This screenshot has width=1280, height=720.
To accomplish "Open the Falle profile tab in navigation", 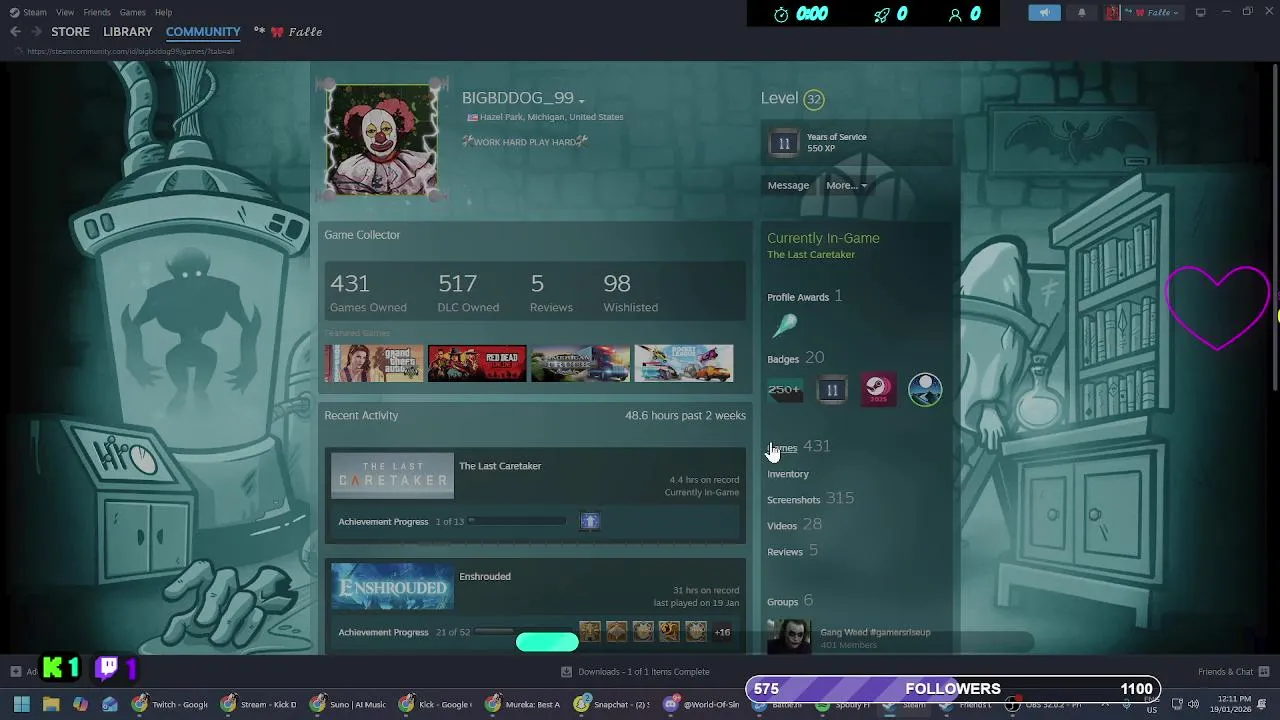I will click(x=288, y=32).
